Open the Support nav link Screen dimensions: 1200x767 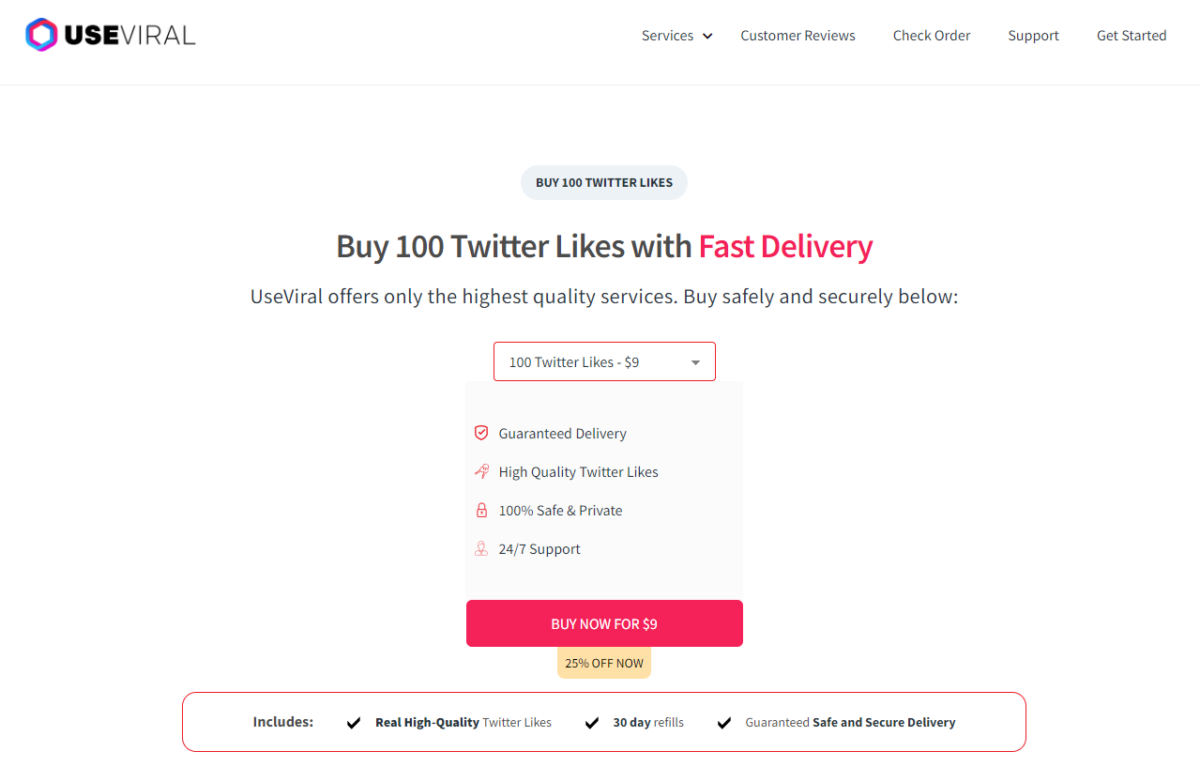click(x=1033, y=35)
